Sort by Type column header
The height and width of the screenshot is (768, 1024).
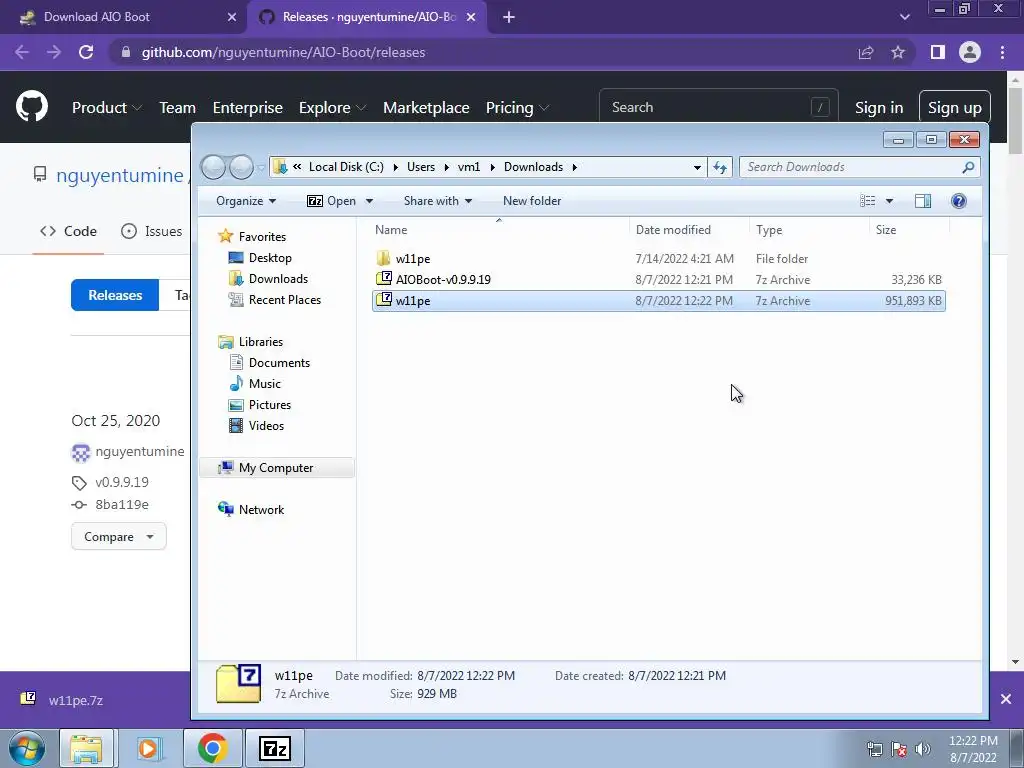pos(769,230)
